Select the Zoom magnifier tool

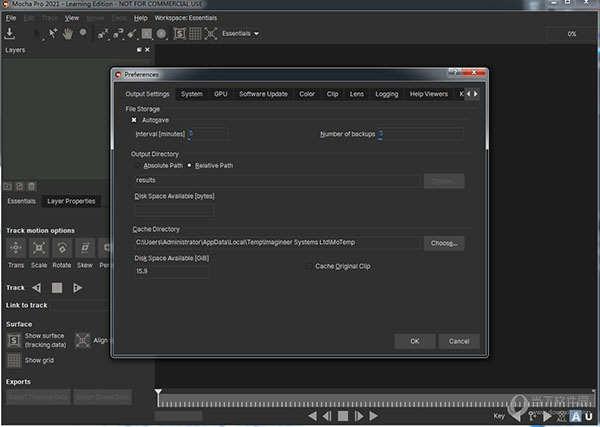pos(83,34)
